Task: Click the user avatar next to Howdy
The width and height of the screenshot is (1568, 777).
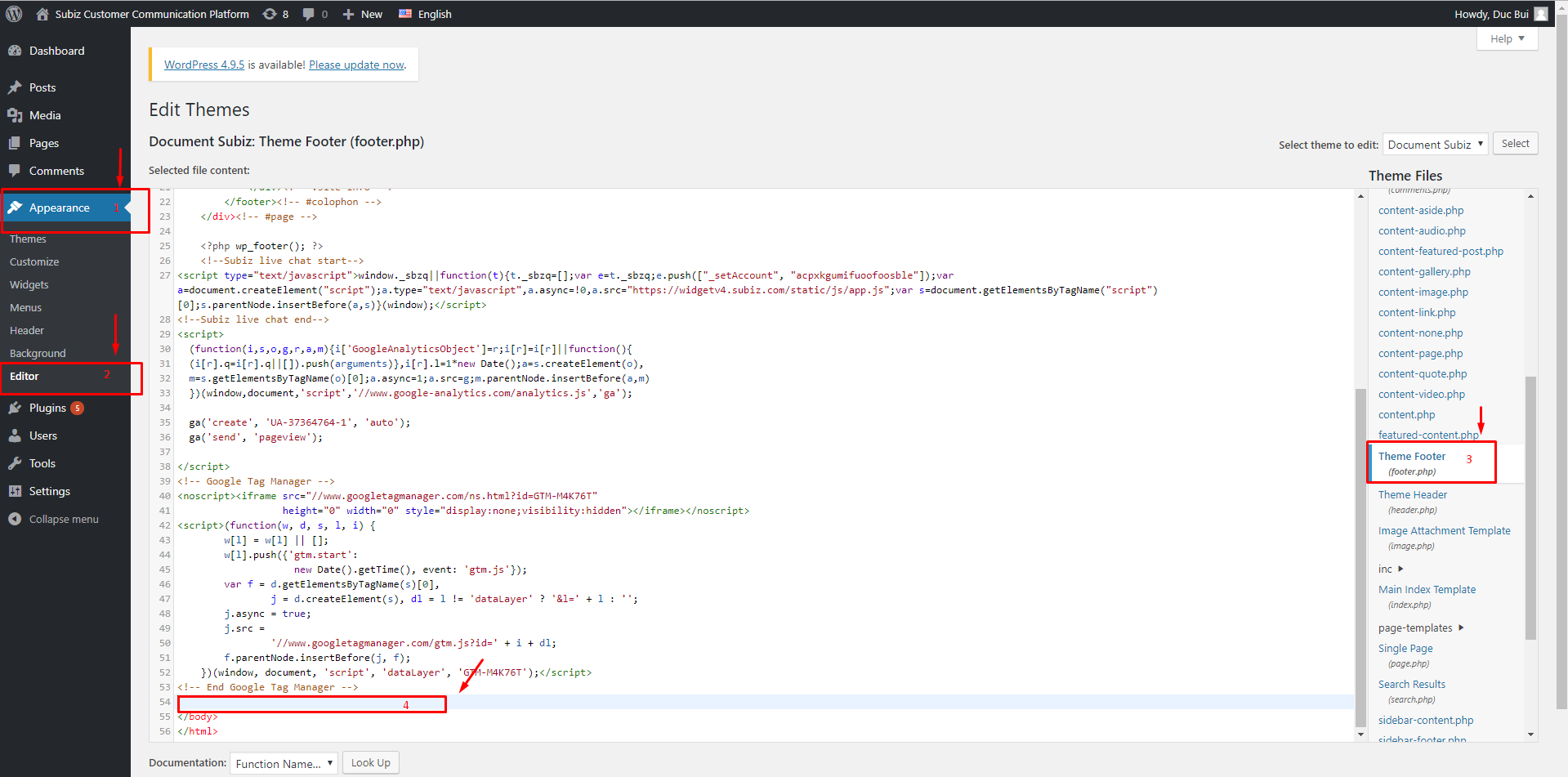Action: [1541, 14]
